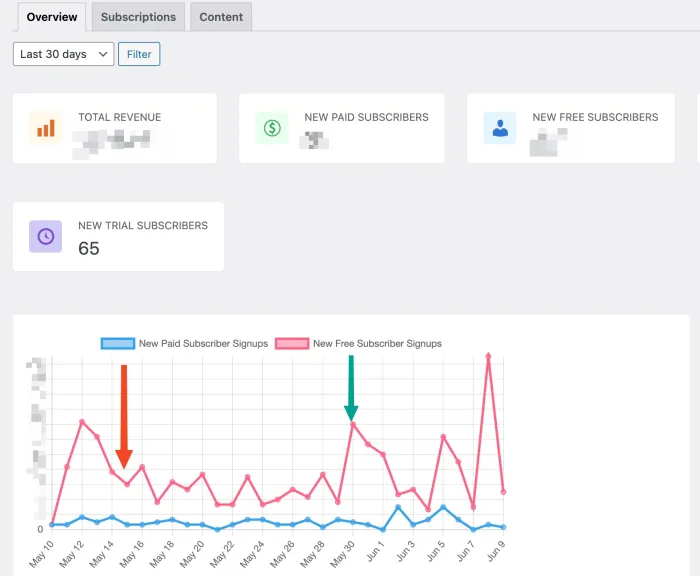The image size is (700, 576).
Task: Click the chevron on date range selector
Action: click(103, 54)
